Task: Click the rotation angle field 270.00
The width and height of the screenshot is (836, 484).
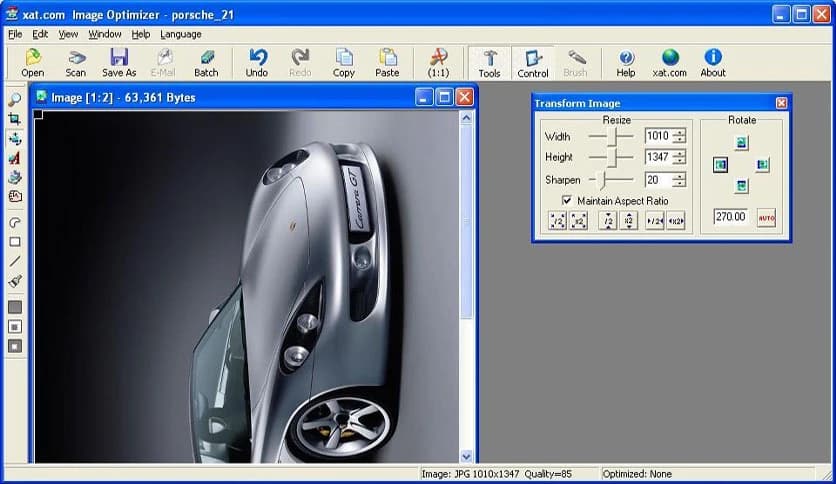Action: (731, 217)
